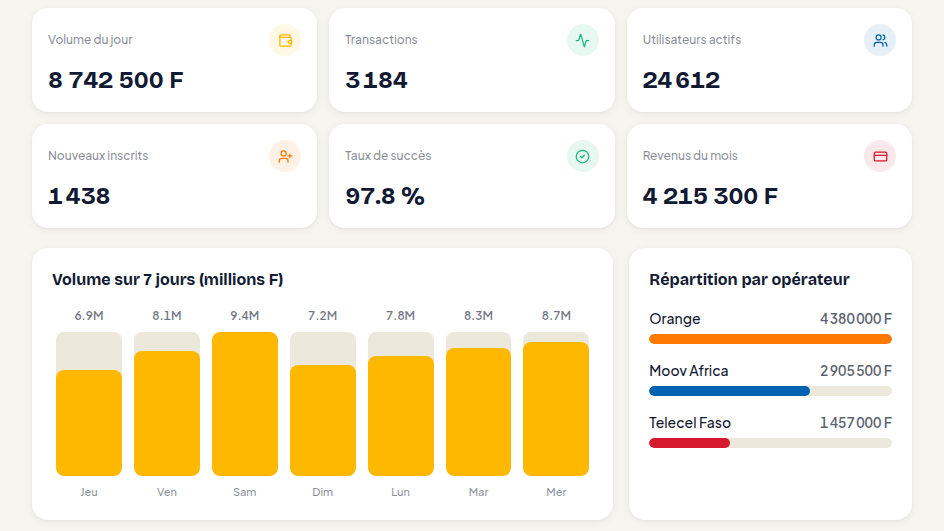This screenshot has width=944, height=531.
Task: Select the 8 742 500 F volume value
Action: [116, 80]
